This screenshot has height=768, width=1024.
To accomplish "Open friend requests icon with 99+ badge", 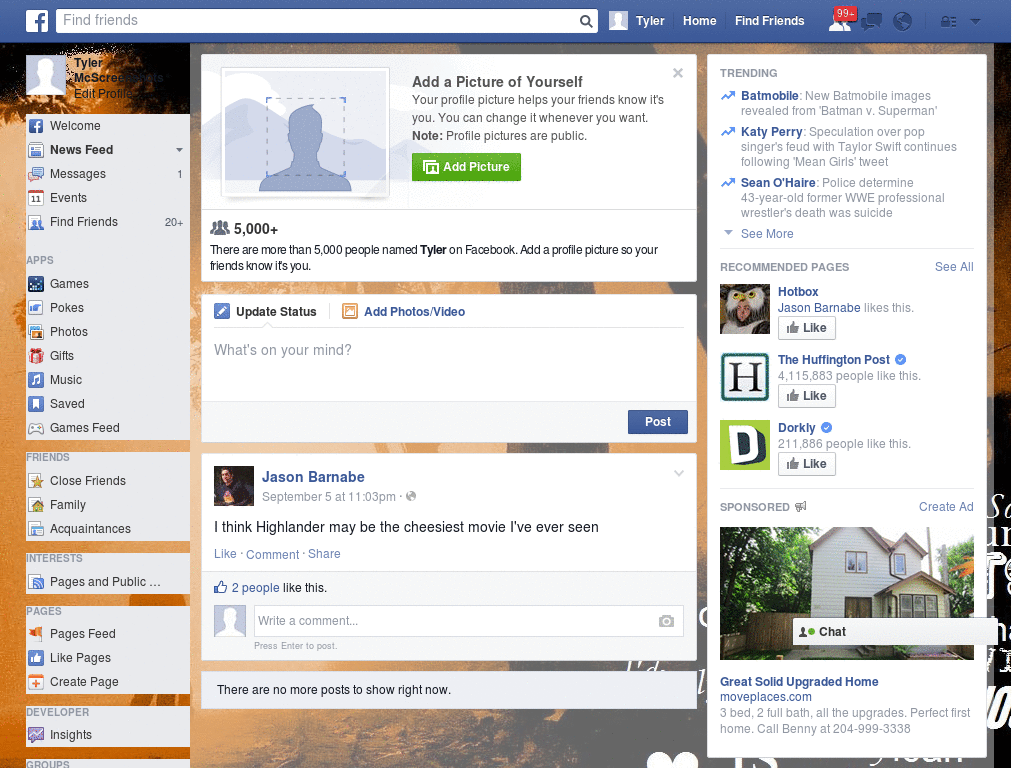I will (x=840, y=21).
